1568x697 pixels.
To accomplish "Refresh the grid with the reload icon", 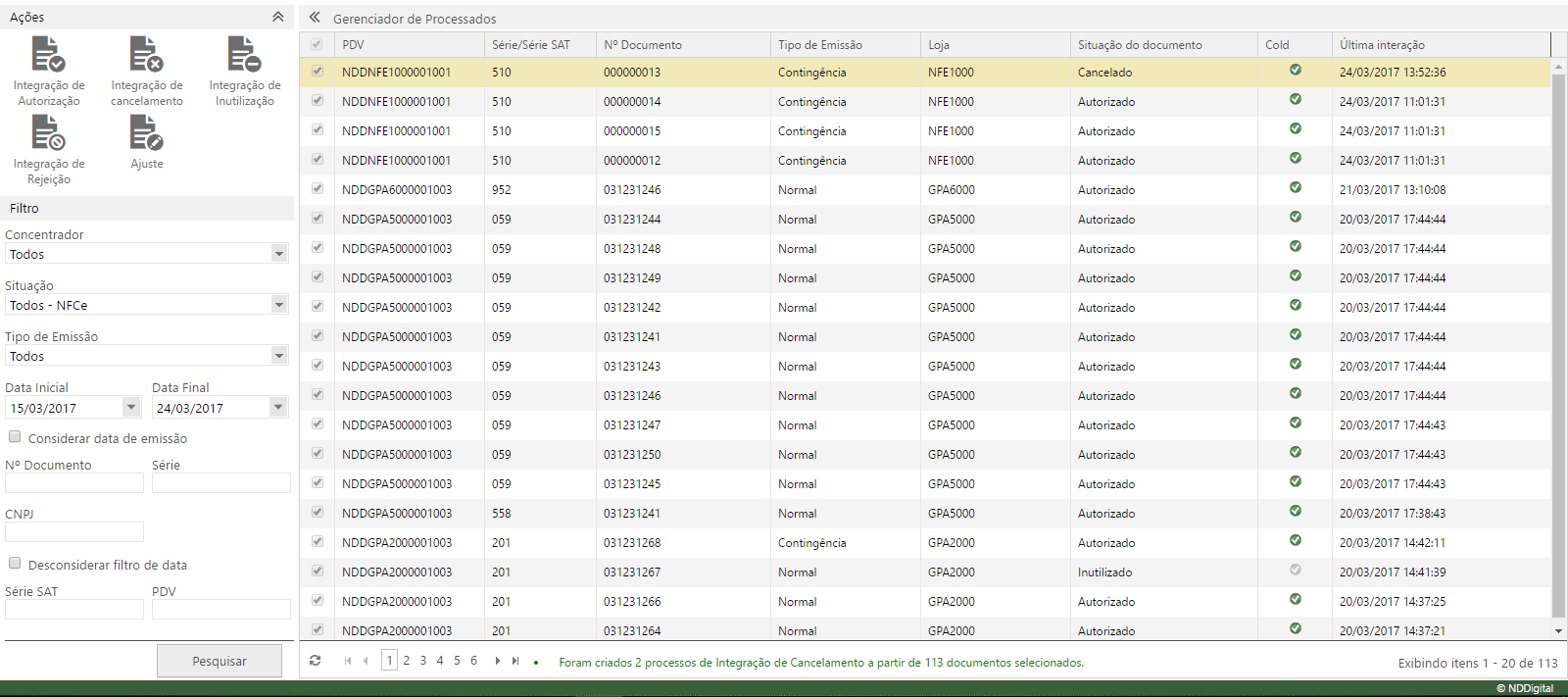I will (x=315, y=661).
